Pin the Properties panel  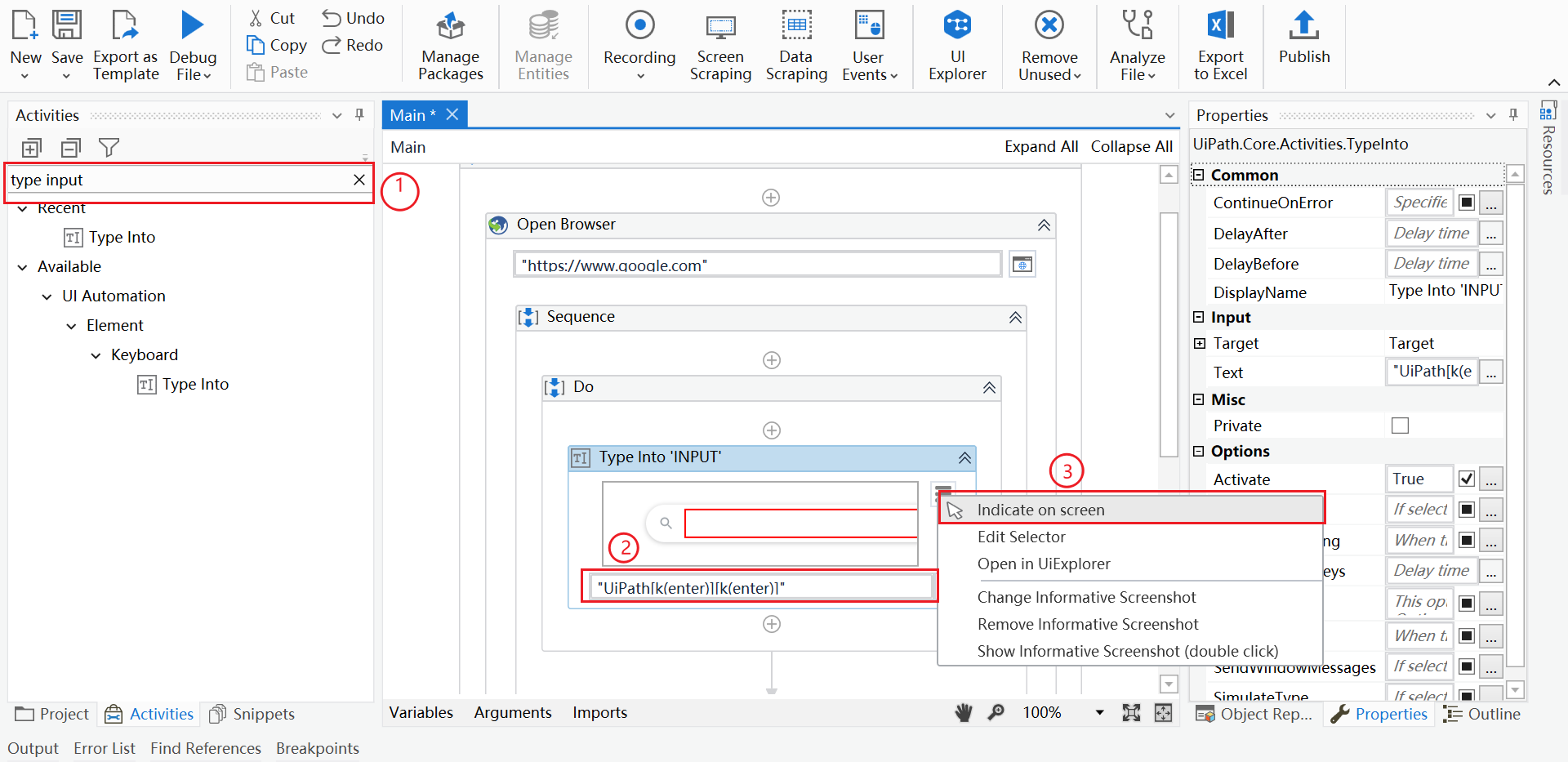[1513, 115]
